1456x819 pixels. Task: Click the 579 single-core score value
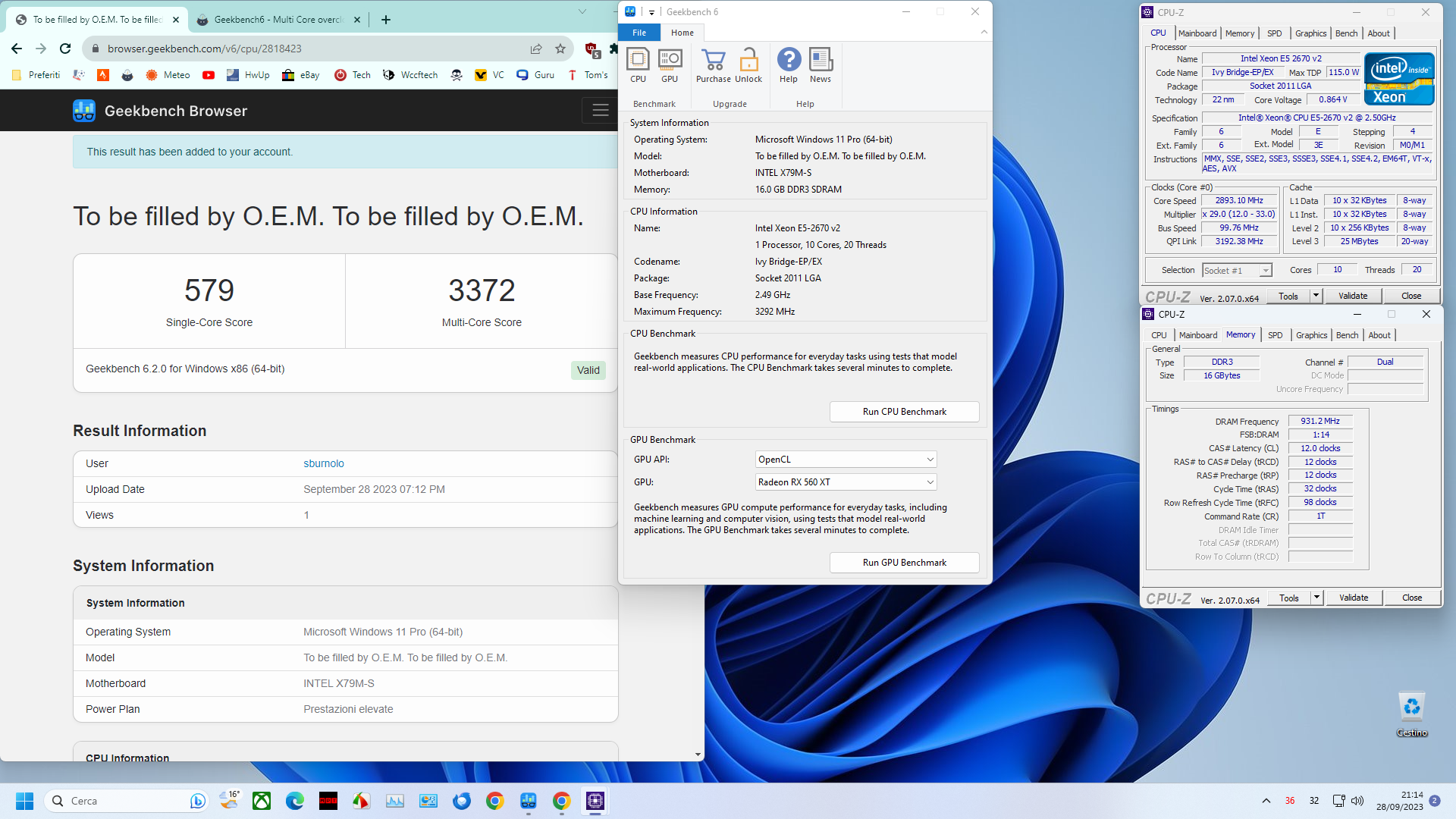[x=209, y=290]
